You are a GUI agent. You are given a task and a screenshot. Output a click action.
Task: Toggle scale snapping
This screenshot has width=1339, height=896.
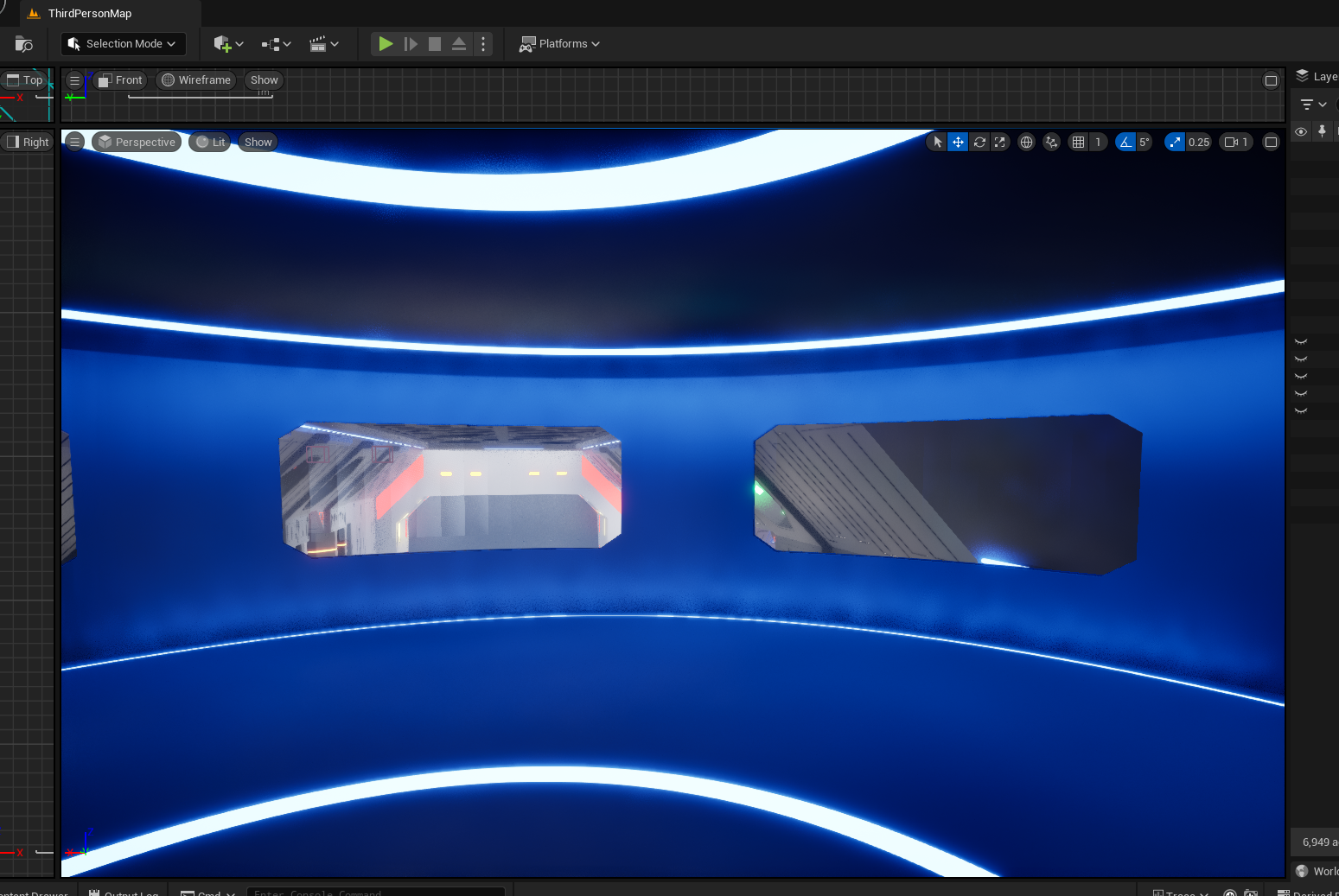(1175, 143)
